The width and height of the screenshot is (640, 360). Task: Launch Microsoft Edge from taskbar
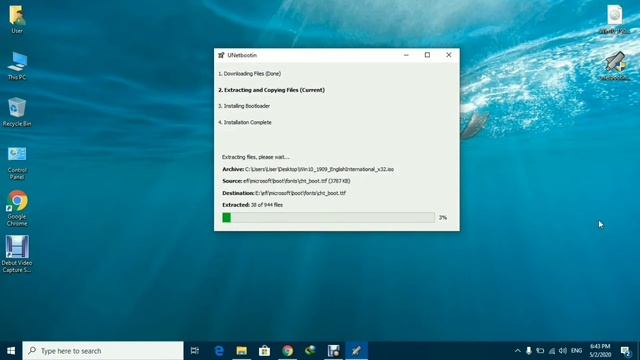(219, 351)
